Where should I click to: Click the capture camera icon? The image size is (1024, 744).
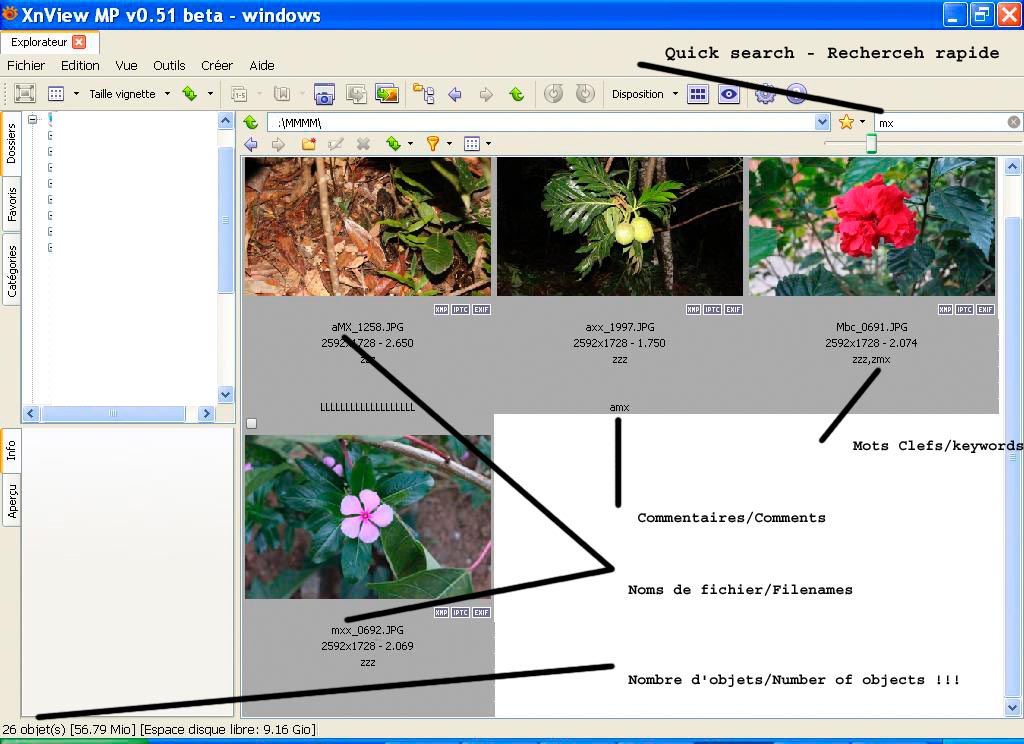pyautogui.click(x=324, y=94)
